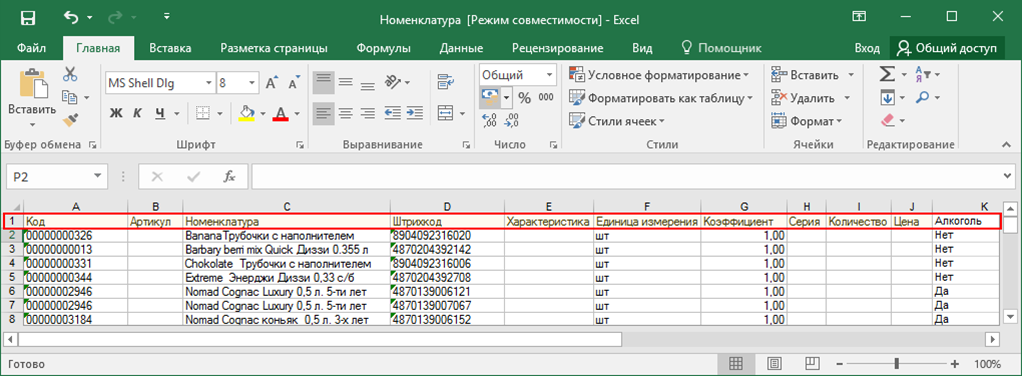Screen dimensions: 1022x376
Task: Decrease the font size
Action: [293, 83]
